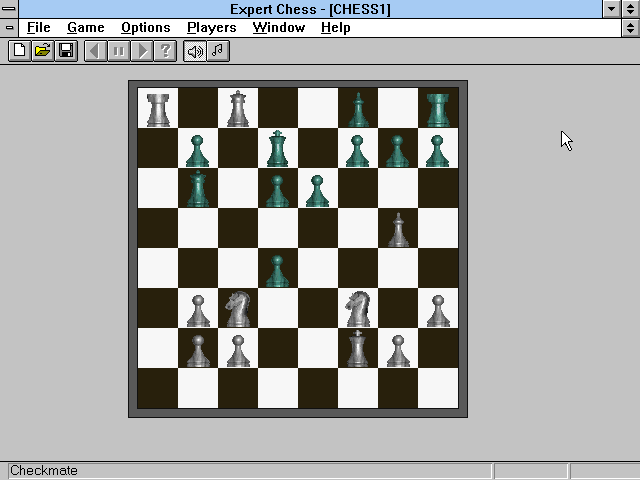Open the Help menu
This screenshot has height=480, width=640.
pyautogui.click(x=336, y=27)
